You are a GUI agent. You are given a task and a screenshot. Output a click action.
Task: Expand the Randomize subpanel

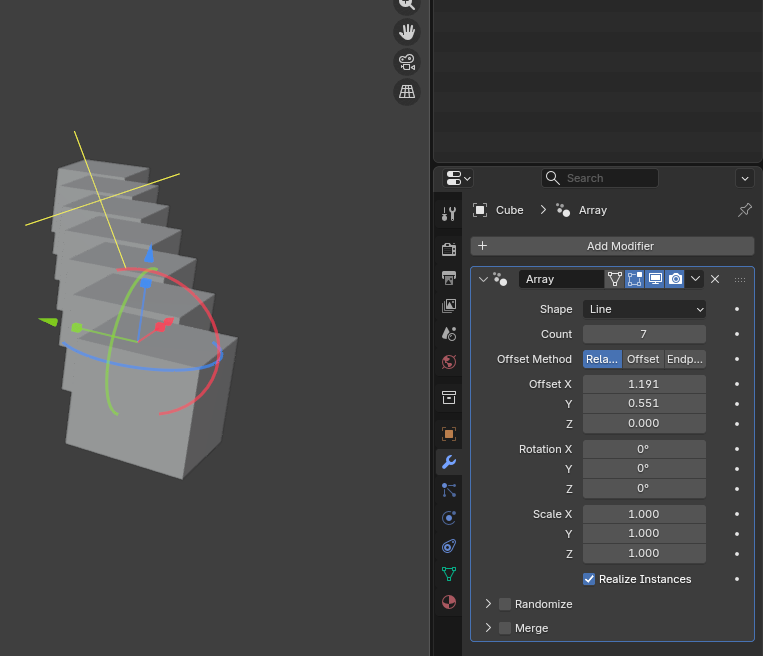point(488,604)
